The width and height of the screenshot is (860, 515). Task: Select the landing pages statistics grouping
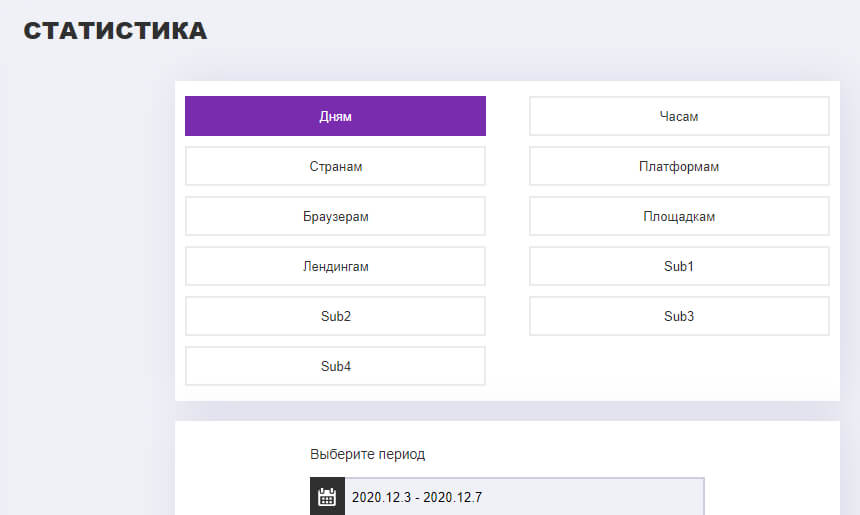click(x=335, y=266)
